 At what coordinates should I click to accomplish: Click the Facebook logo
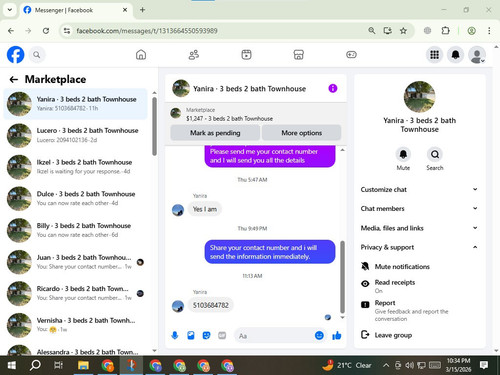click(16, 55)
